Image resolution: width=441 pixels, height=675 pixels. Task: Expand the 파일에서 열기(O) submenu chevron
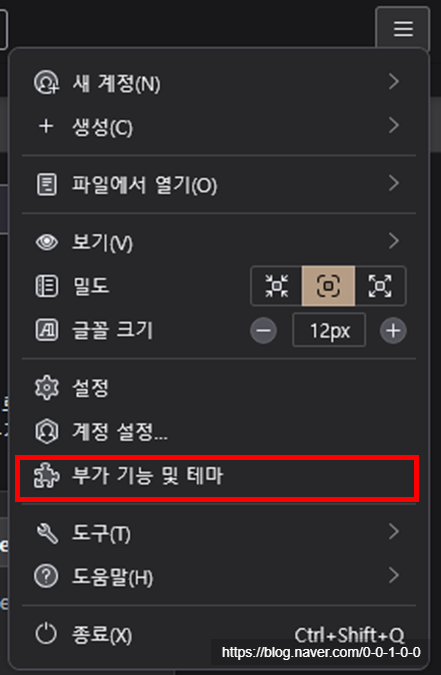click(x=394, y=183)
